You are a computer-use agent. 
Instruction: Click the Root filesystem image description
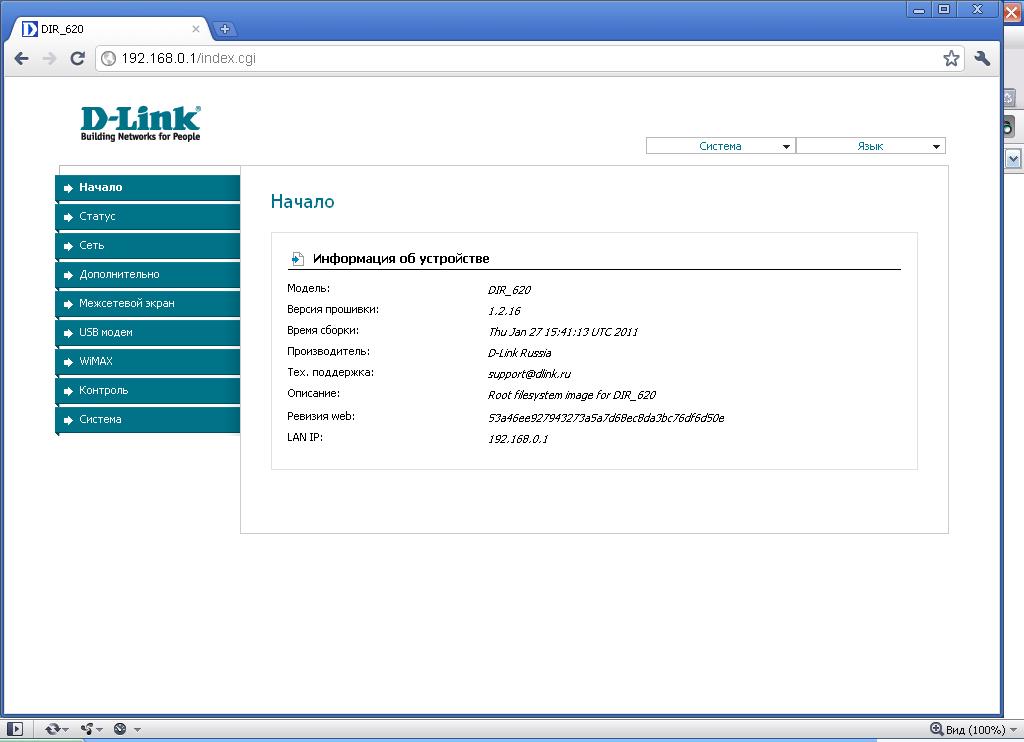pyautogui.click(x=571, y=395)
